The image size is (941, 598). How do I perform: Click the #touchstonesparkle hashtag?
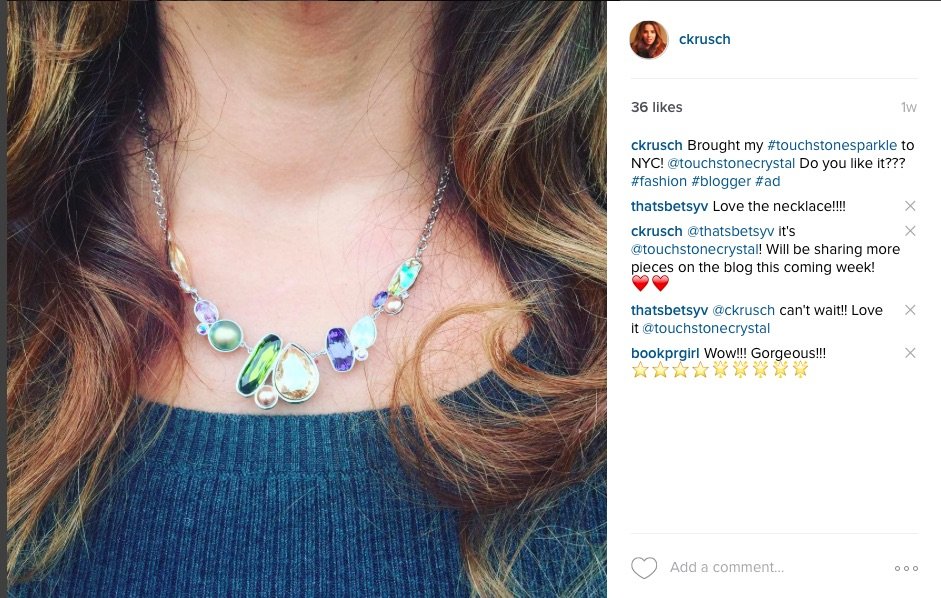(x=832, y=145)
